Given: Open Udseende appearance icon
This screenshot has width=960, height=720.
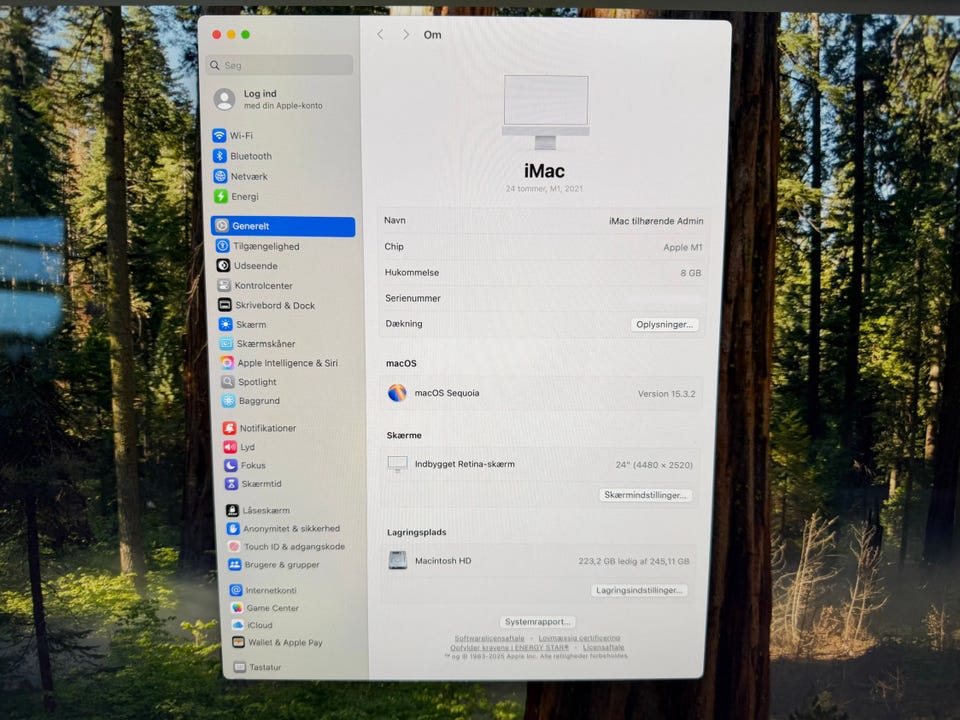Looking at the screenshot, I should (x=223, y=266).
